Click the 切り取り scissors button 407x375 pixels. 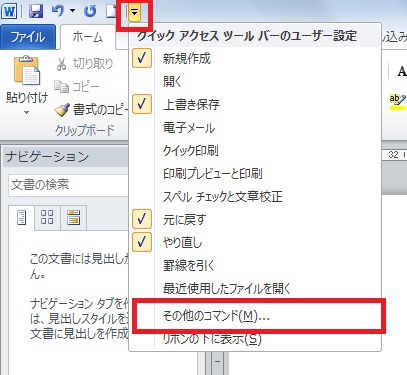click(85, 63)
